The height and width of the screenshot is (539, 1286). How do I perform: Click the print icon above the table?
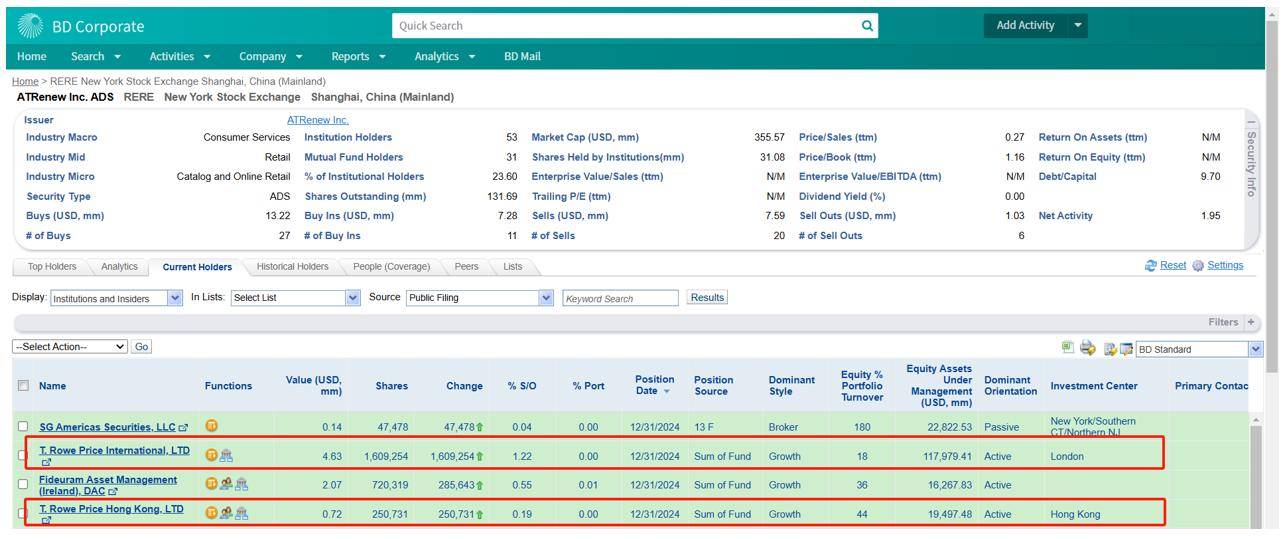(x=1087, y=348)
